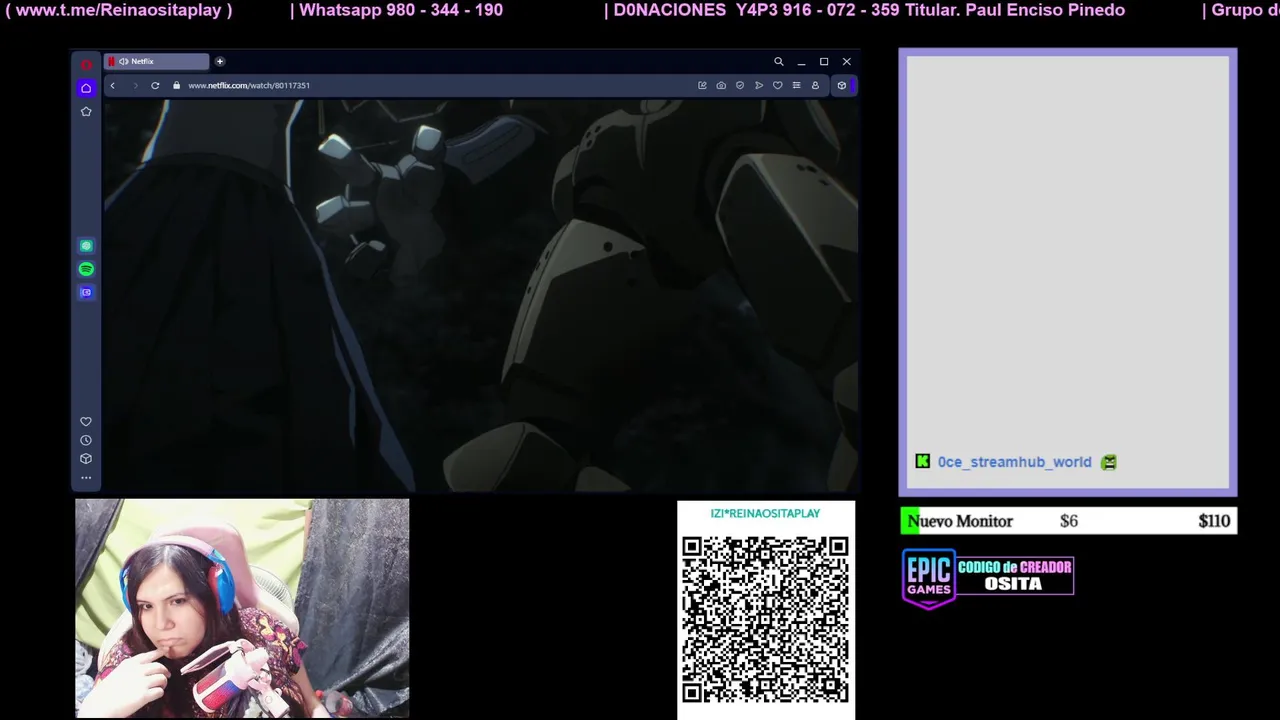Open the paper-plane send icon
The width and height of the screenshot is (1280, 720).
759,85
